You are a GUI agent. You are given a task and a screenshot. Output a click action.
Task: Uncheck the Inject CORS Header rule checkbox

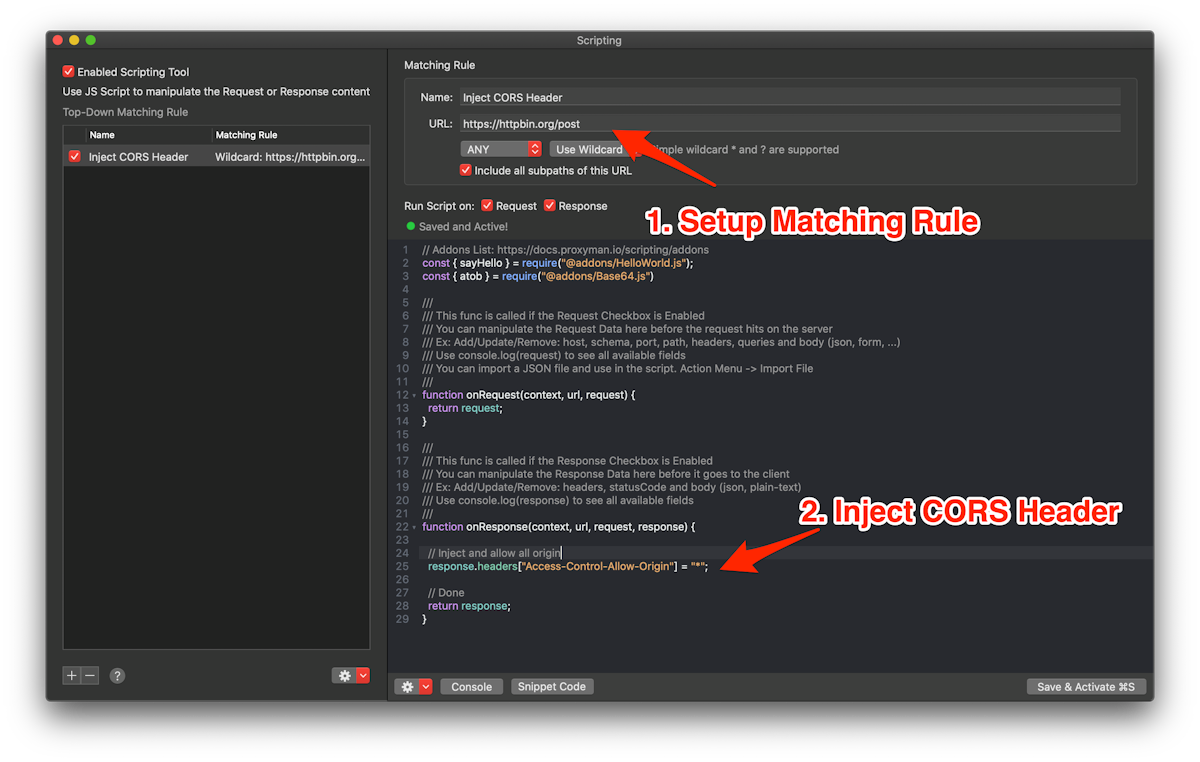point(74,156)
